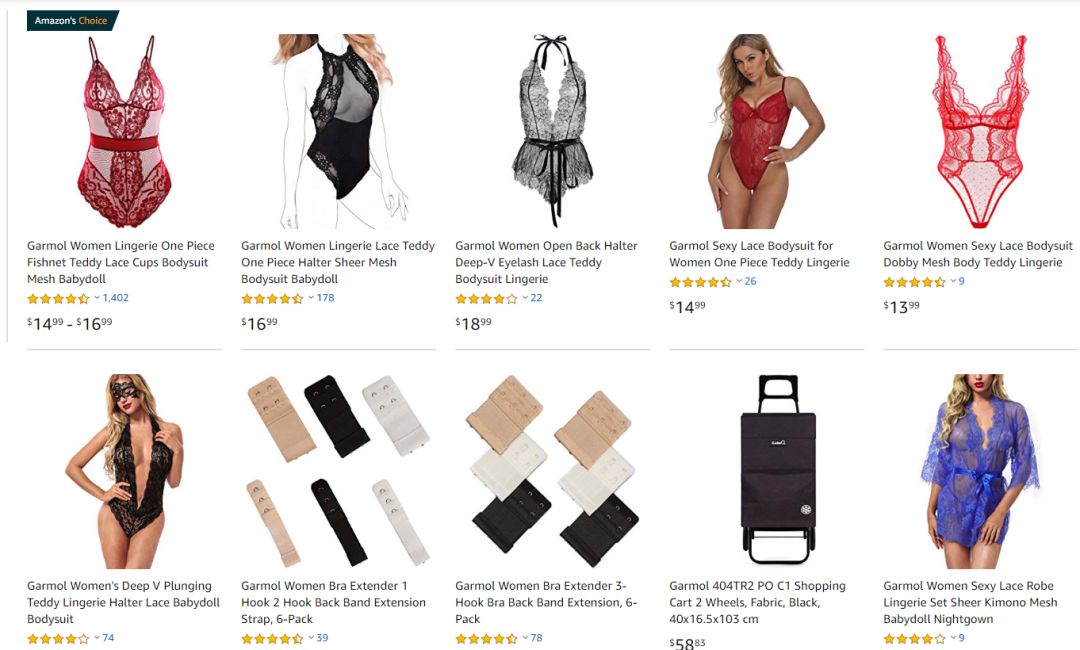Open the 22 reviews count link

[x=537, y=297]
